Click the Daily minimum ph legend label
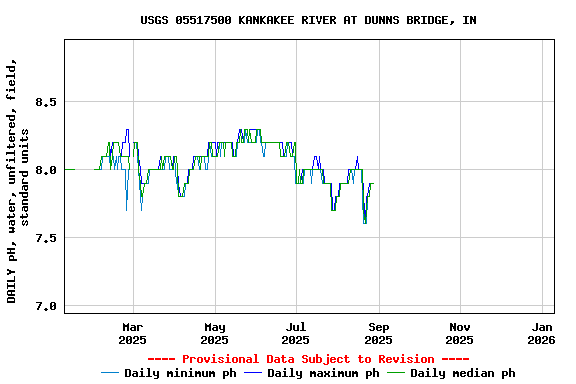Screen dimensions: 576x384 click(x=180, y=373)
